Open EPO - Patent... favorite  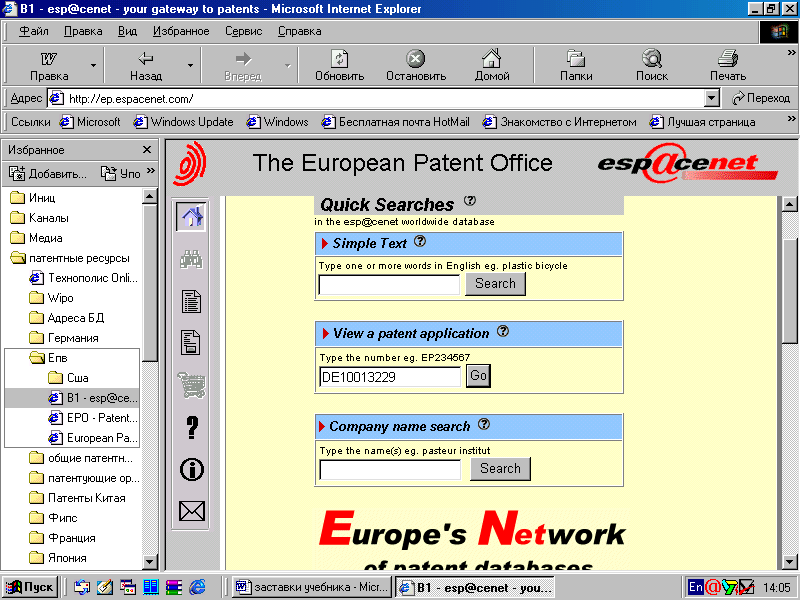93,418
